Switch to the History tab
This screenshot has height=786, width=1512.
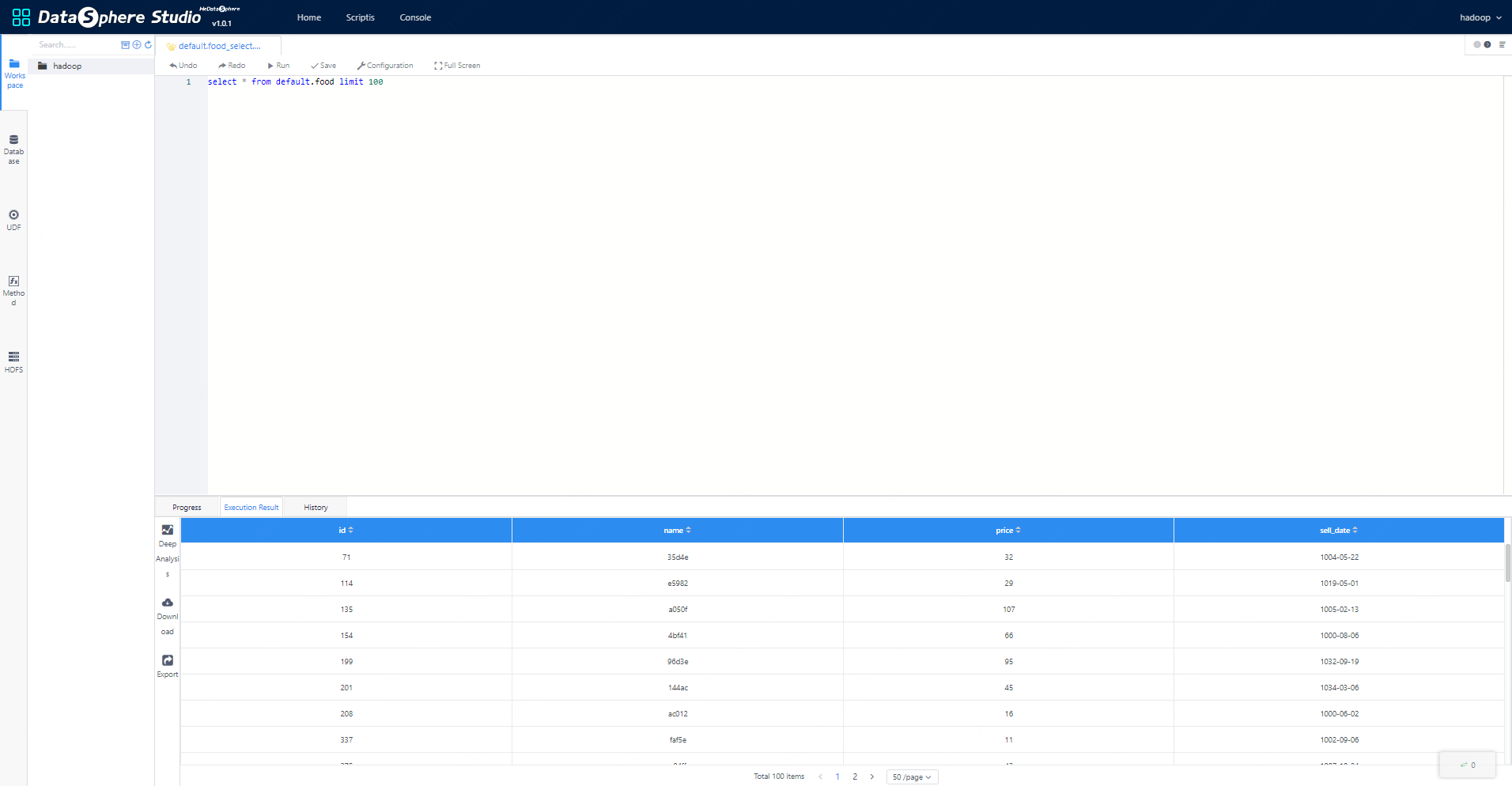pos(316,508)
